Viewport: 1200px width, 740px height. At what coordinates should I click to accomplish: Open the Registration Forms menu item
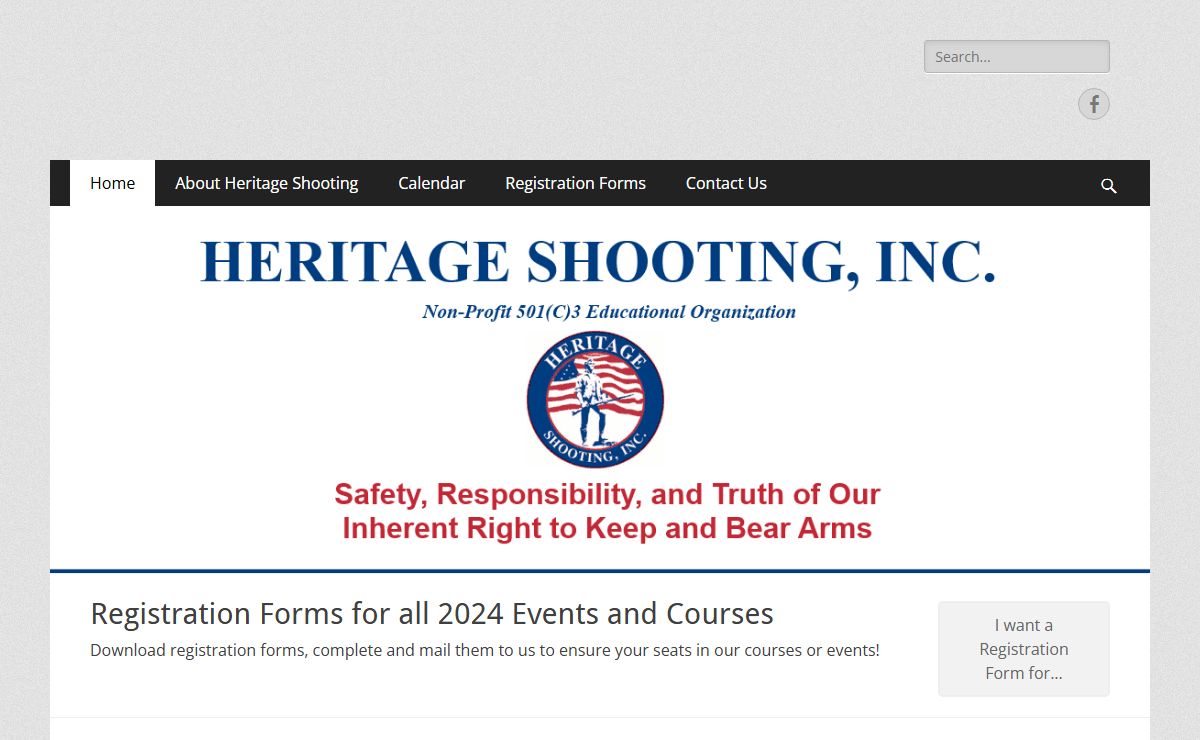pyautogui.click(x=575, y=183)
